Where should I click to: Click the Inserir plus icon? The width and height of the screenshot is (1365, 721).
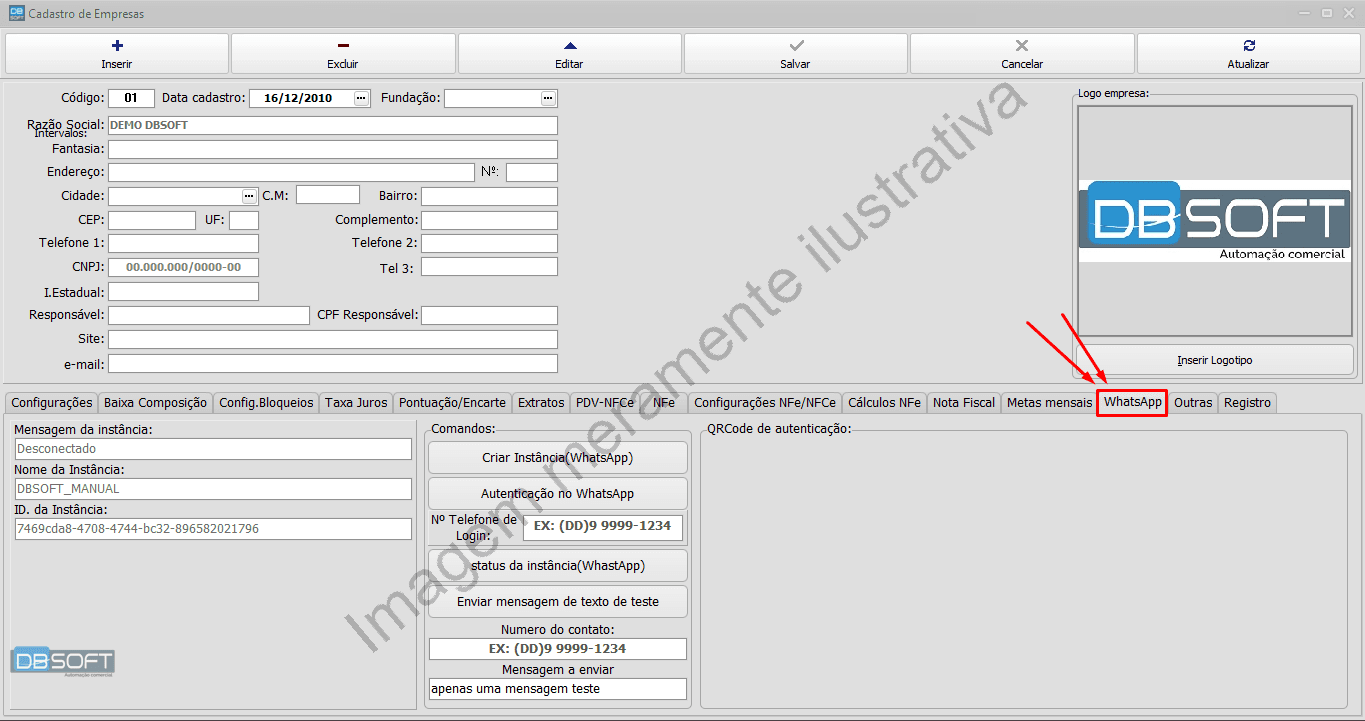pos(117,46)
